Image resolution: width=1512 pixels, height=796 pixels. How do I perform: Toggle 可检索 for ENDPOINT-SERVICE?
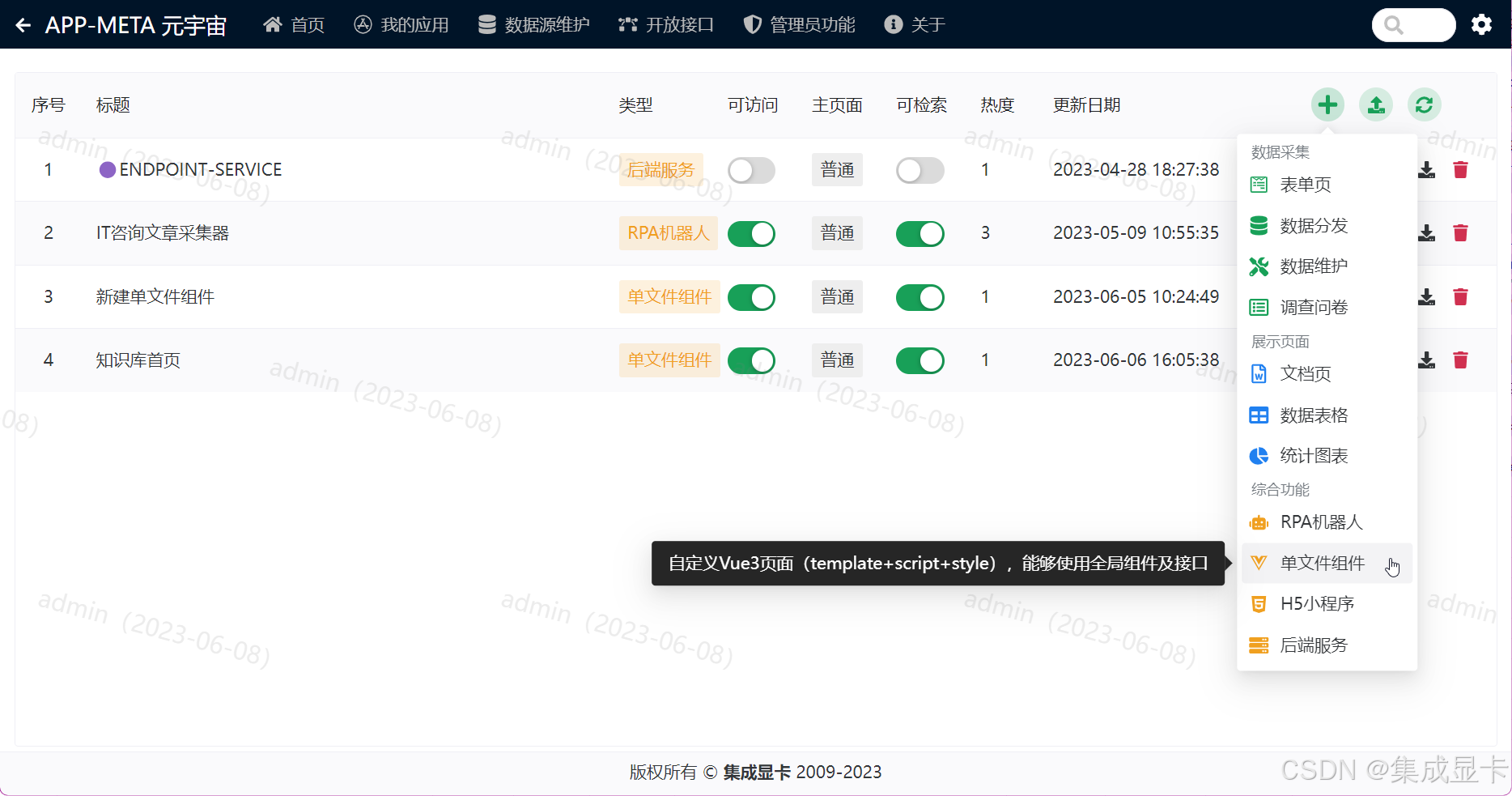click(920, 170)
